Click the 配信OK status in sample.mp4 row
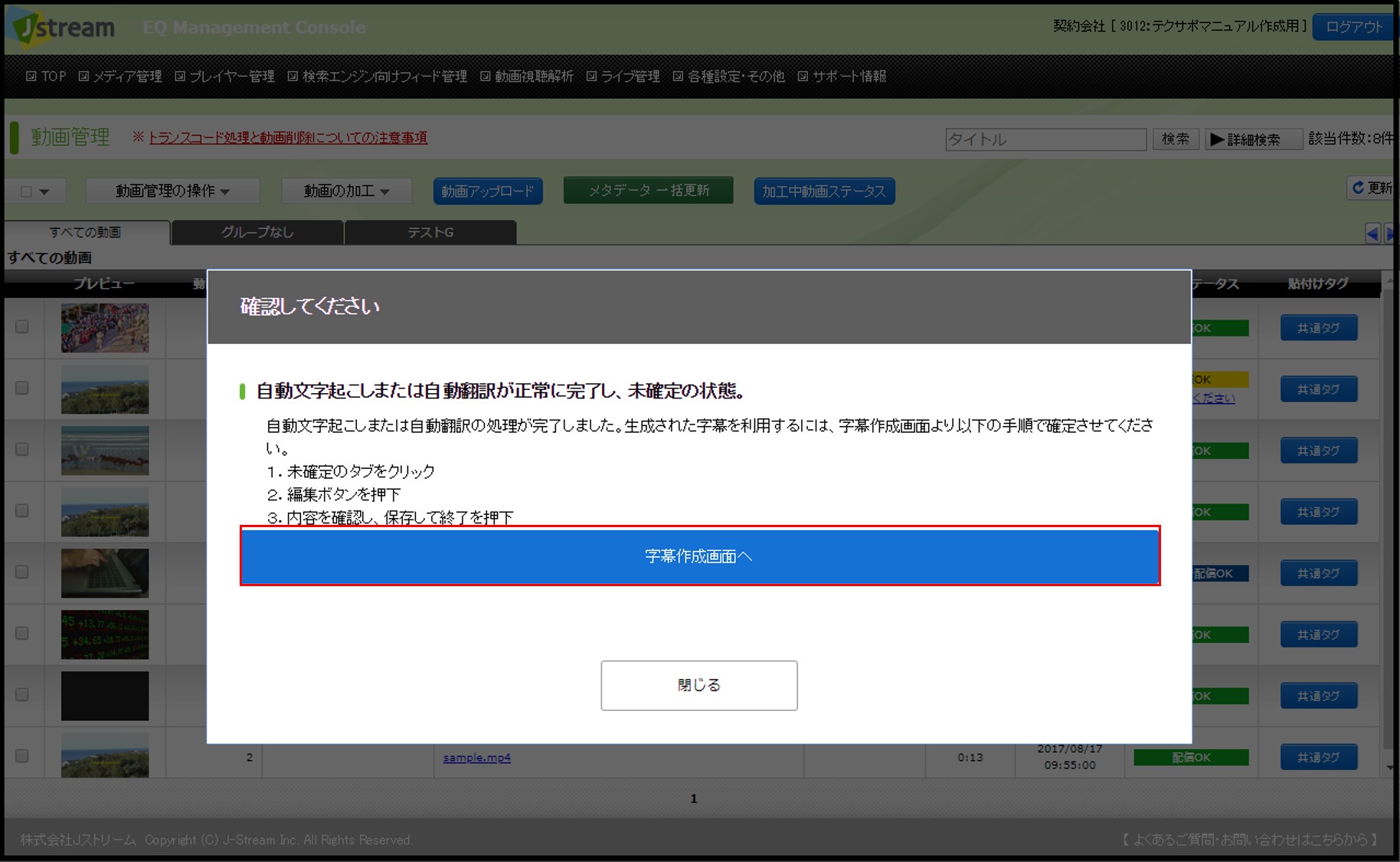 tap(1191, 757)
